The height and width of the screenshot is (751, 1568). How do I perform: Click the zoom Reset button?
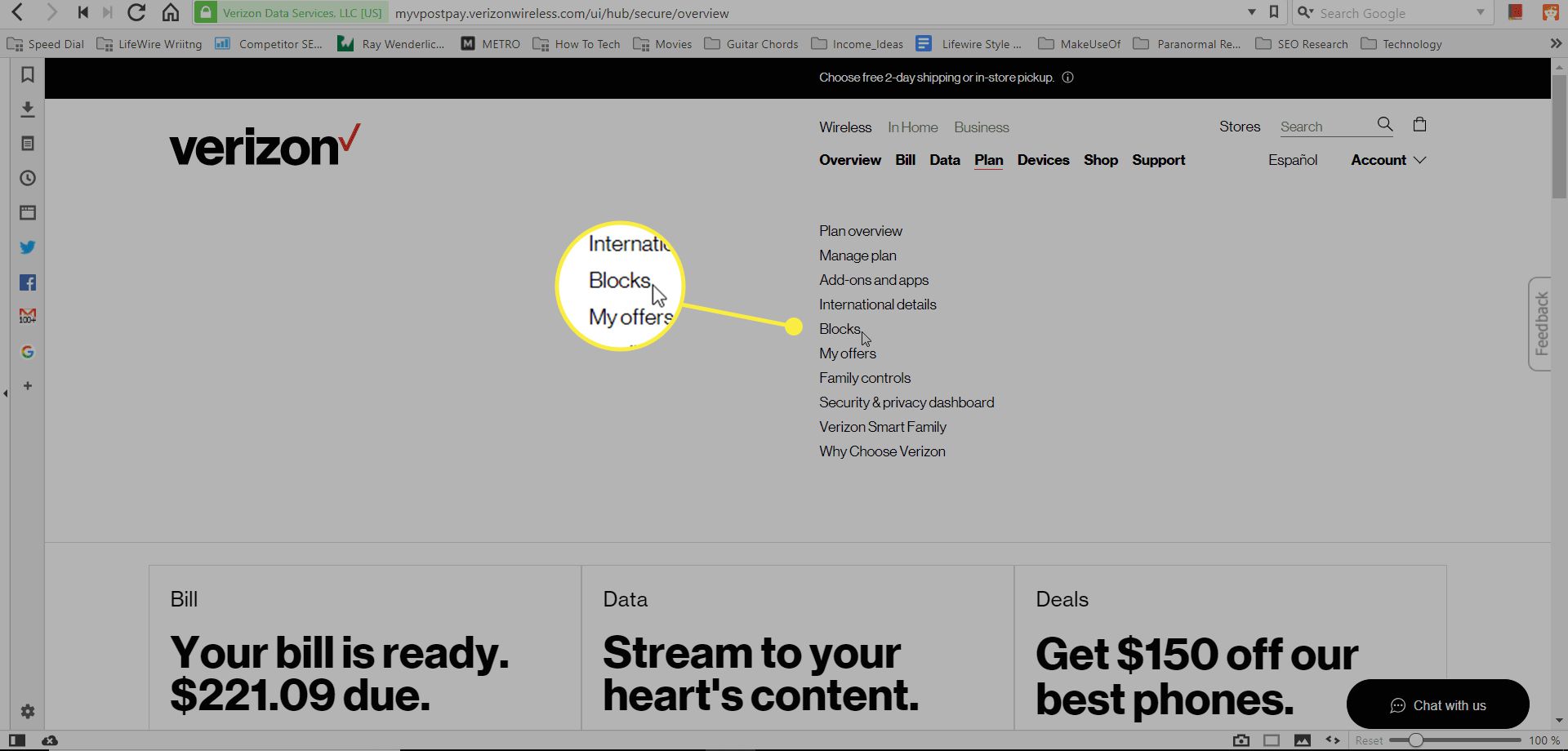[1369, 740]
